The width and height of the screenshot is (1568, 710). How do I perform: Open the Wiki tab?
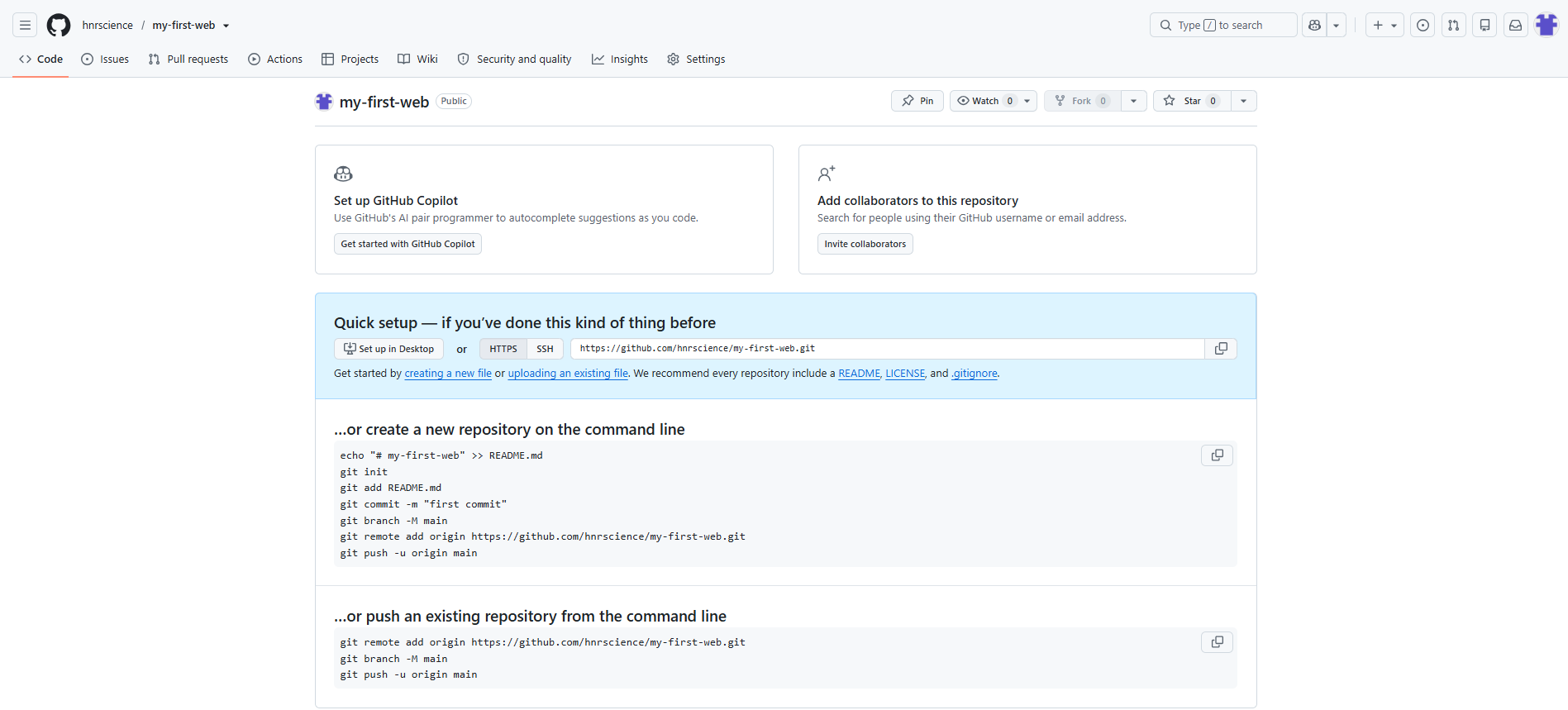[x=417, y=59]
